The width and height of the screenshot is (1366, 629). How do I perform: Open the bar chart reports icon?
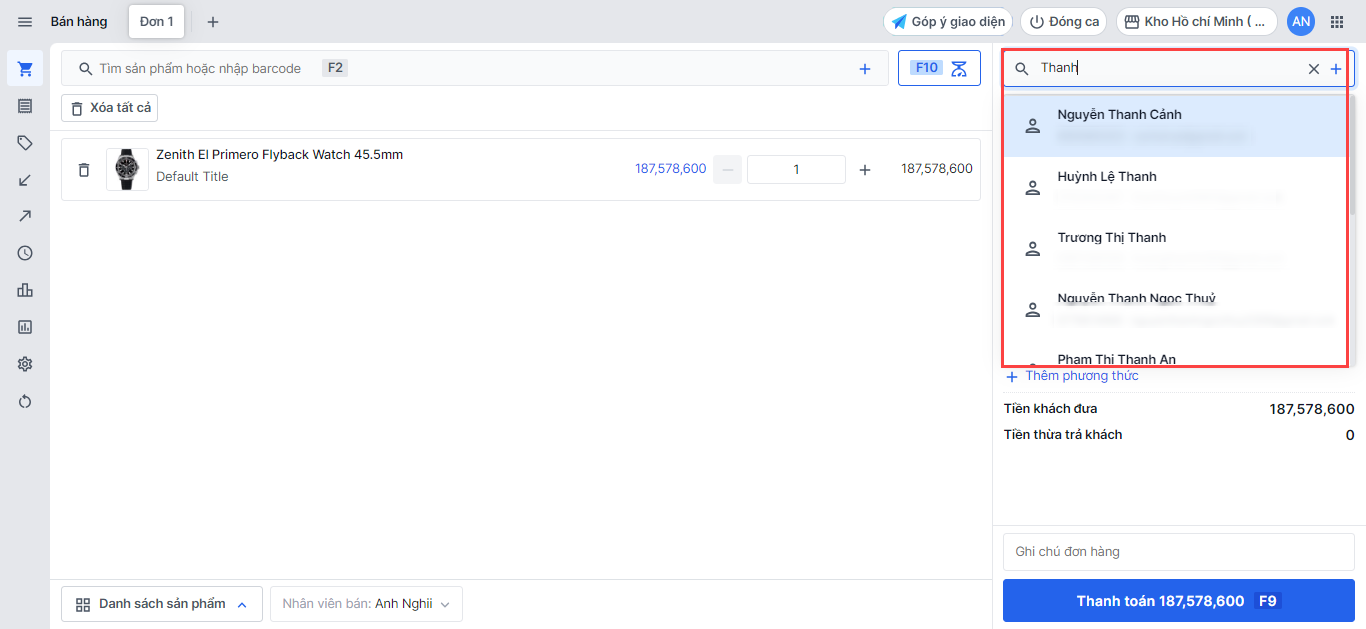tap(25, 290)
